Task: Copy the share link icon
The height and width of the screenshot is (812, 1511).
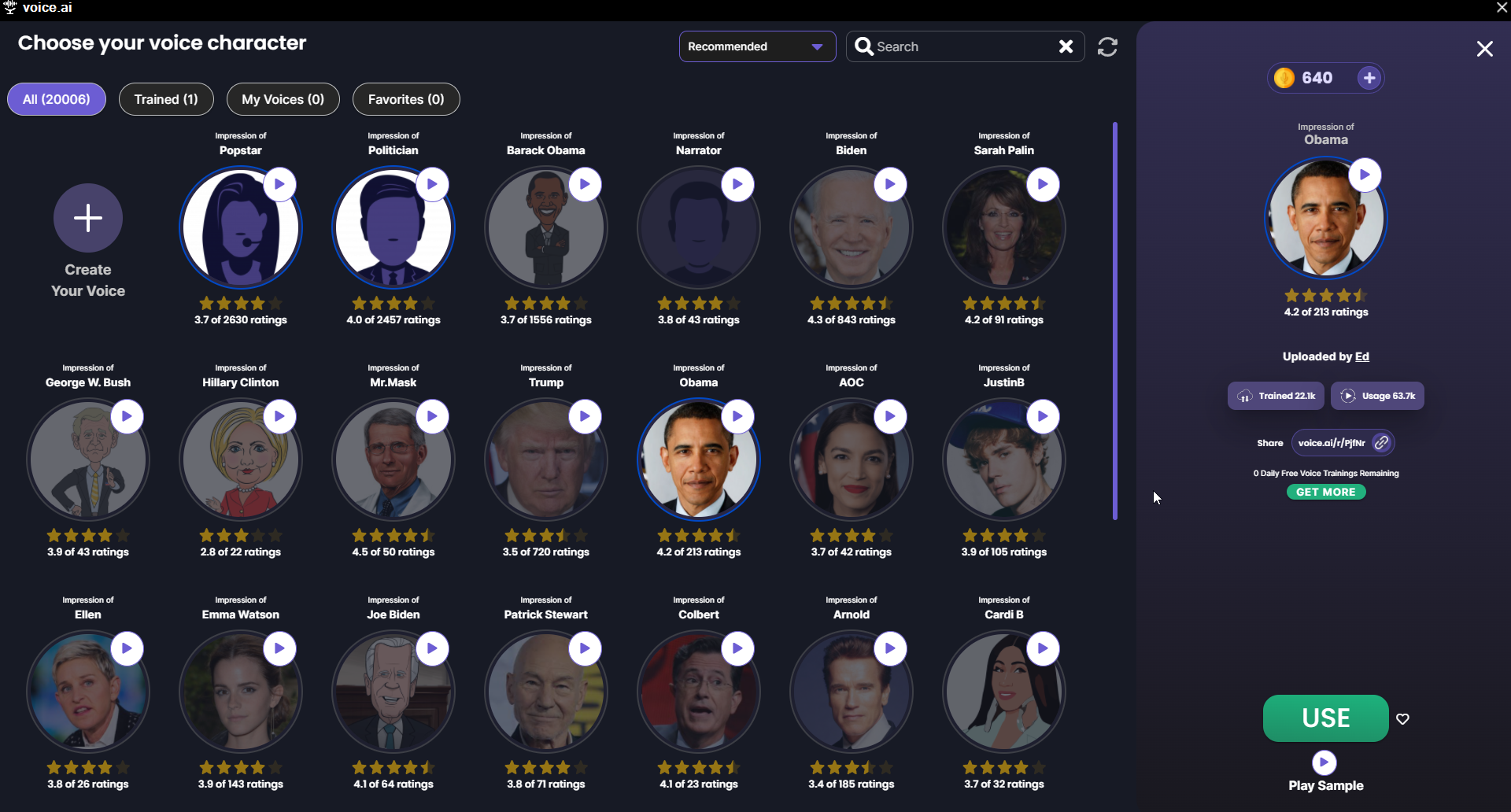Action: (x=1381, y=443)
